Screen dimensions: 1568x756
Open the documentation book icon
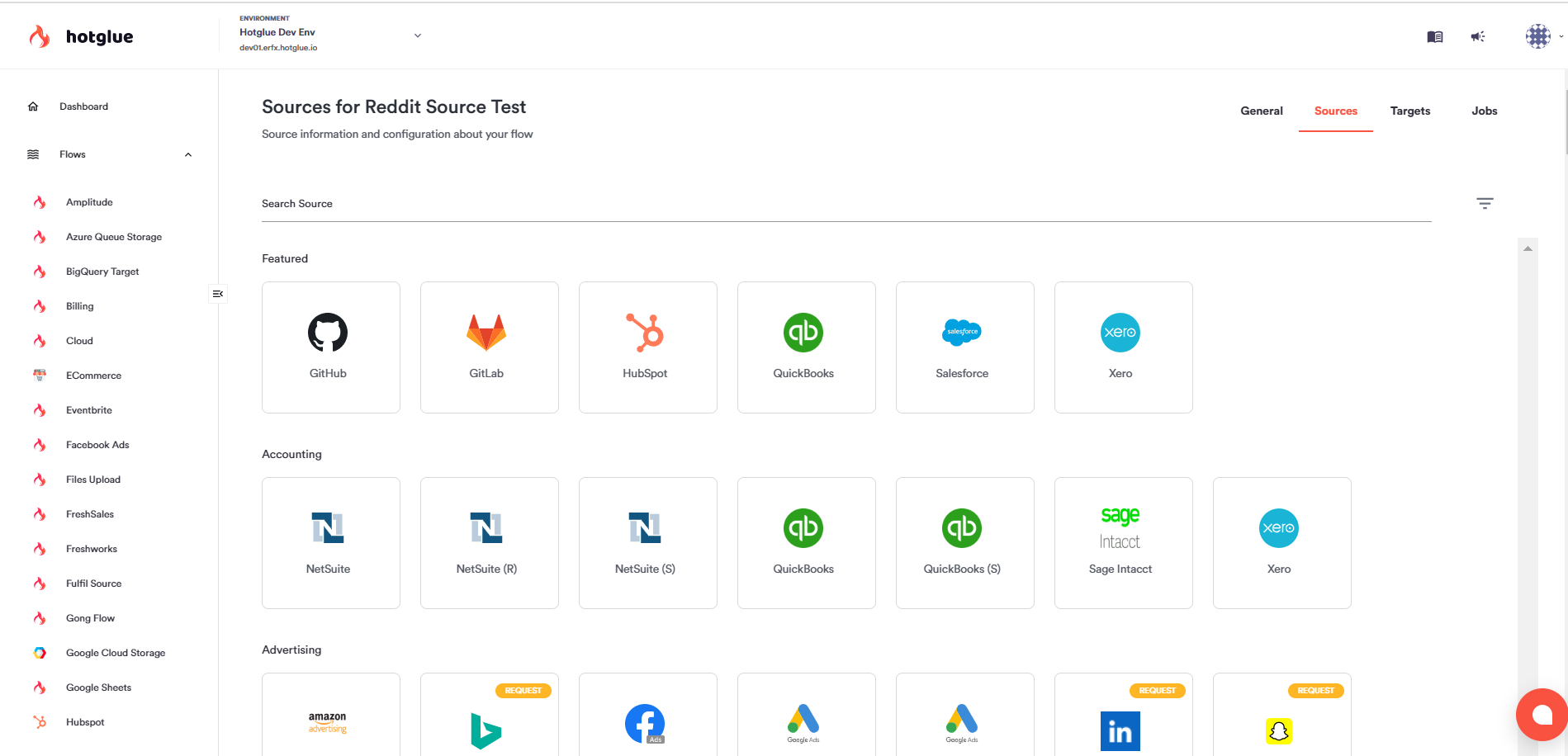click(x=1435, y=36)
